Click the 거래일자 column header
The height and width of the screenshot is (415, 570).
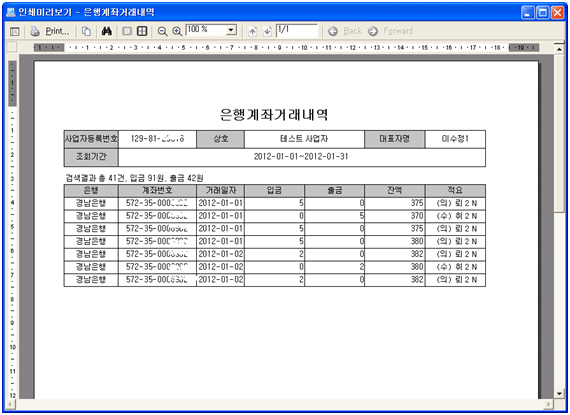tap(220, 190)
